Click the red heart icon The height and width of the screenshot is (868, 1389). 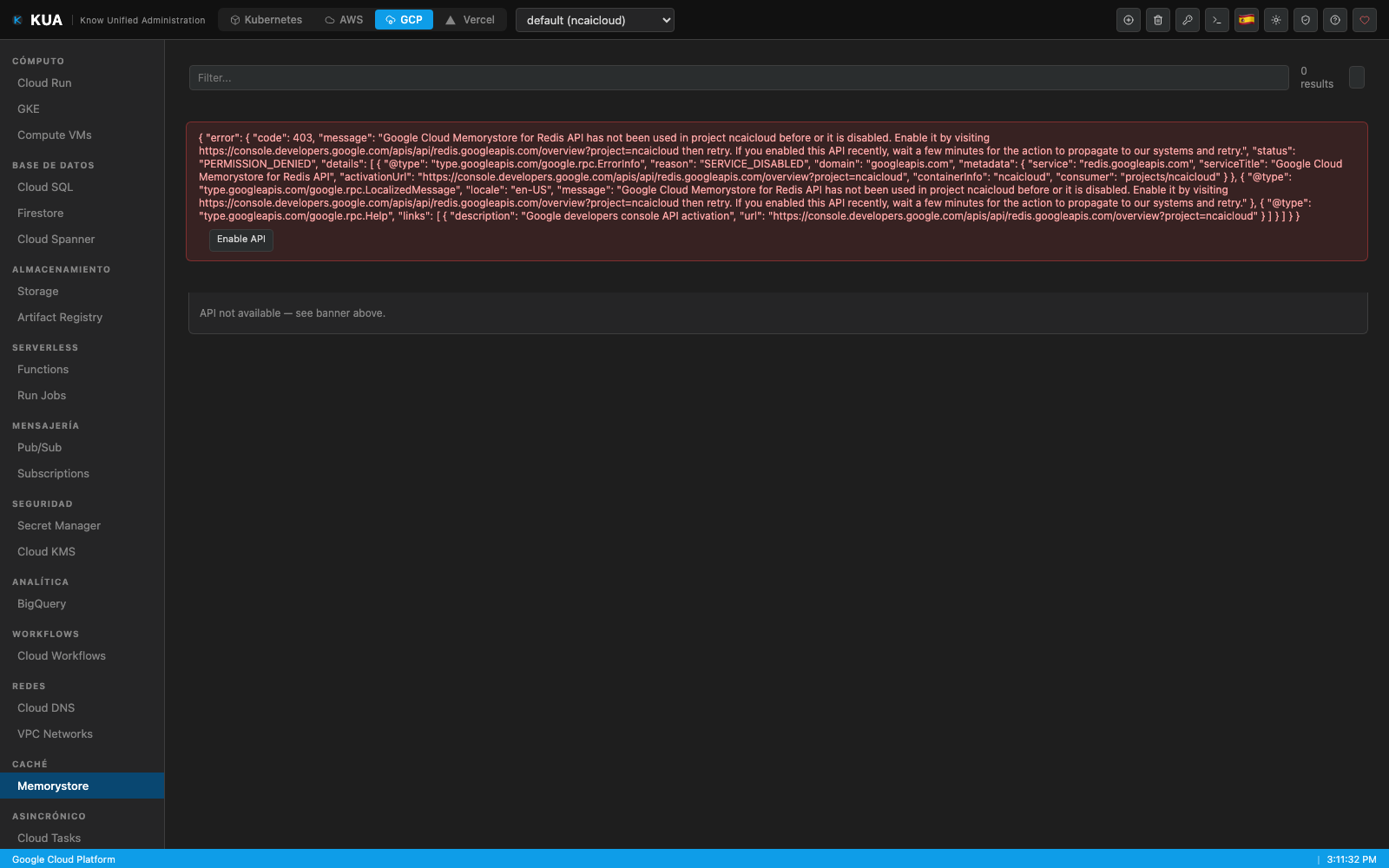[1365, 20]
